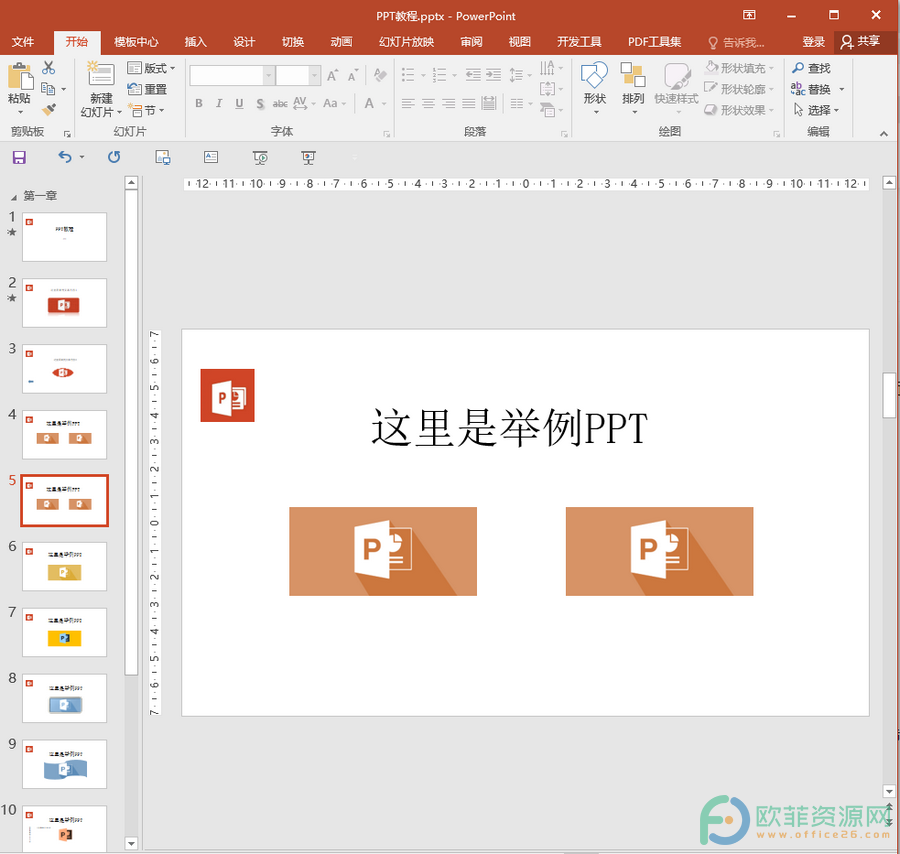900x854 pixels.
Task: Select slide 2 thumbnail
Action: (64, 302)
